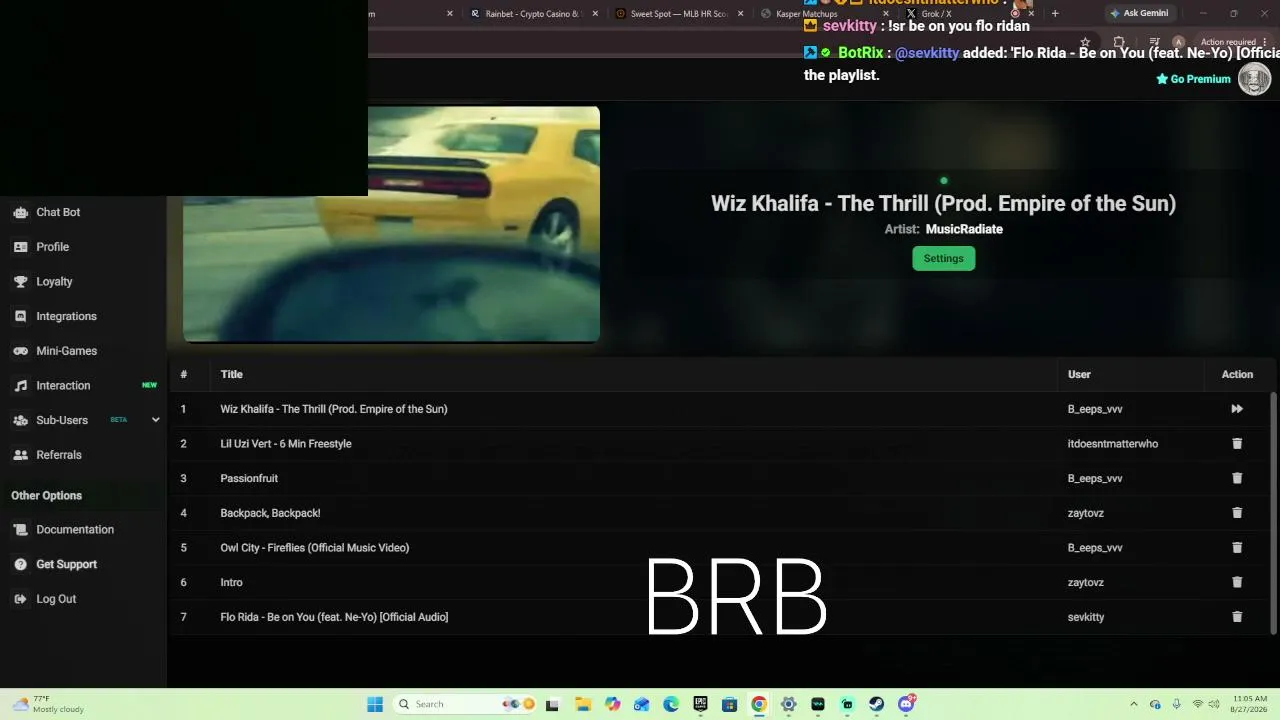Image resolution: width=1280 pixels, height=720 pixels.
Task: Delete the Flo Rida Be on You request
Action: (1237, 617)
